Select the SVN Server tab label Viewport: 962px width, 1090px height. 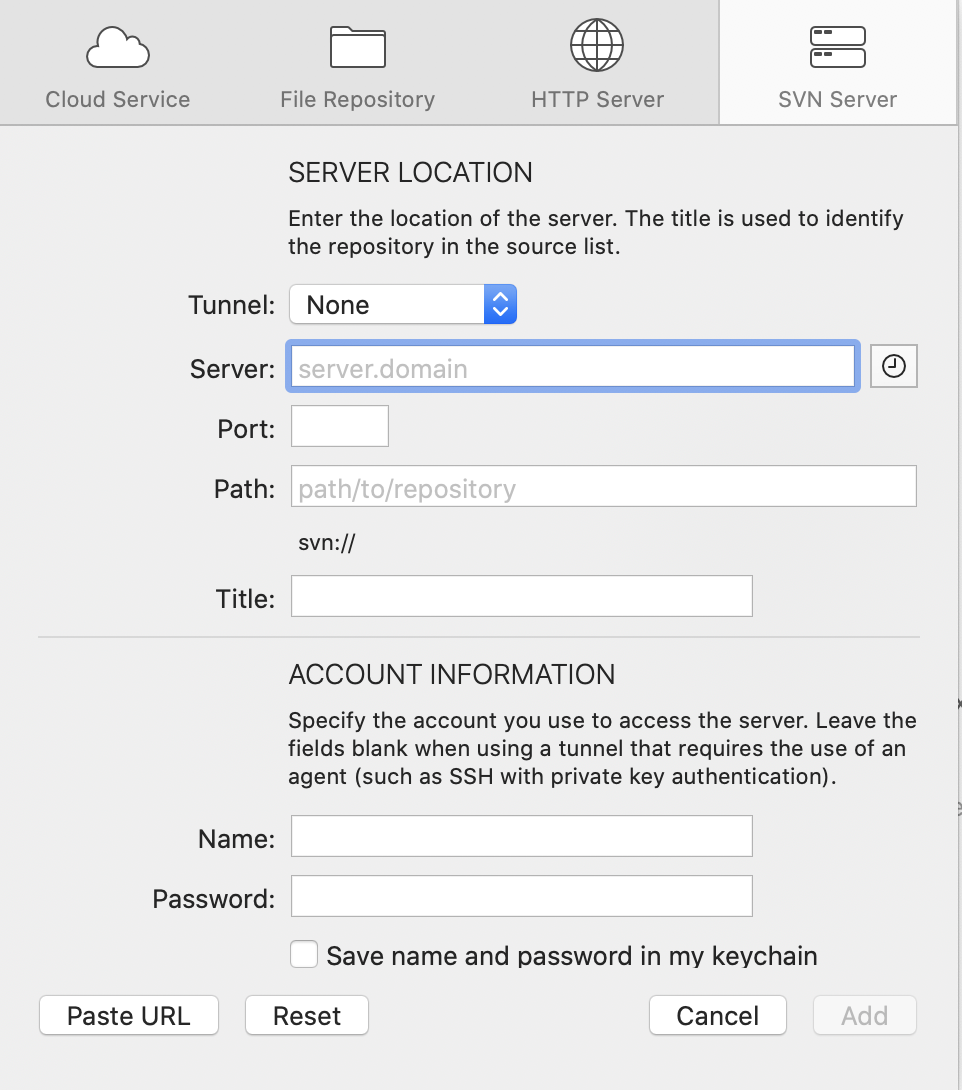coord(838,99)
